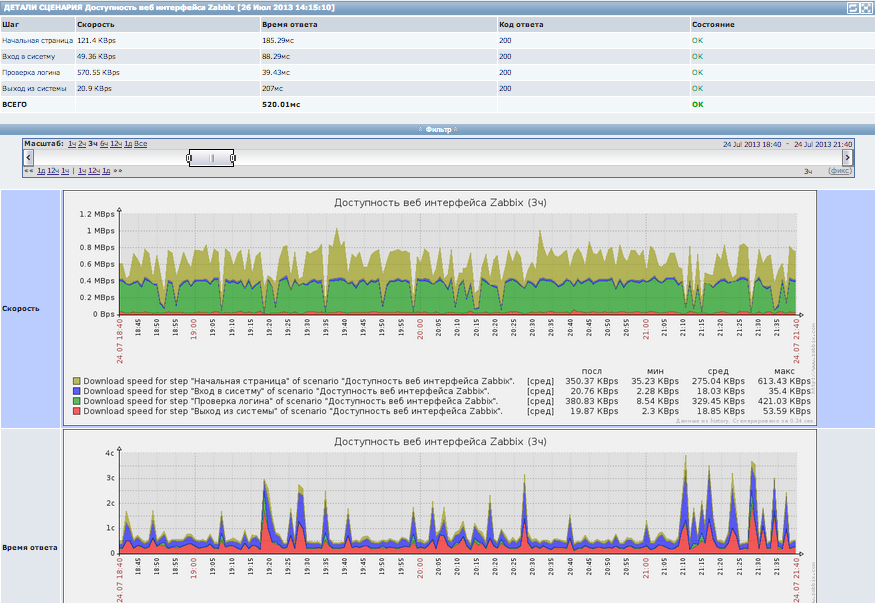Click the 350.37 KBps посл value in the legend
This screenshot has height=603, width=875.
click(x=592, y=381)
